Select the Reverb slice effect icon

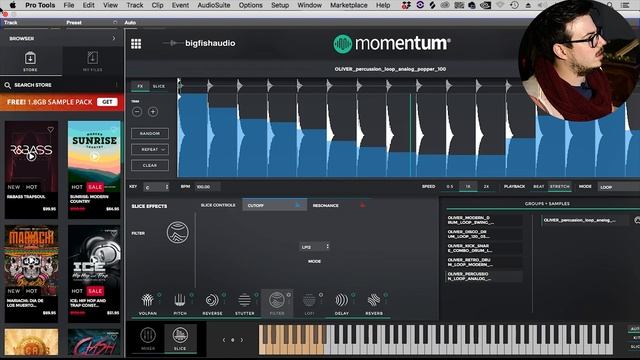[x=374, y=300]
